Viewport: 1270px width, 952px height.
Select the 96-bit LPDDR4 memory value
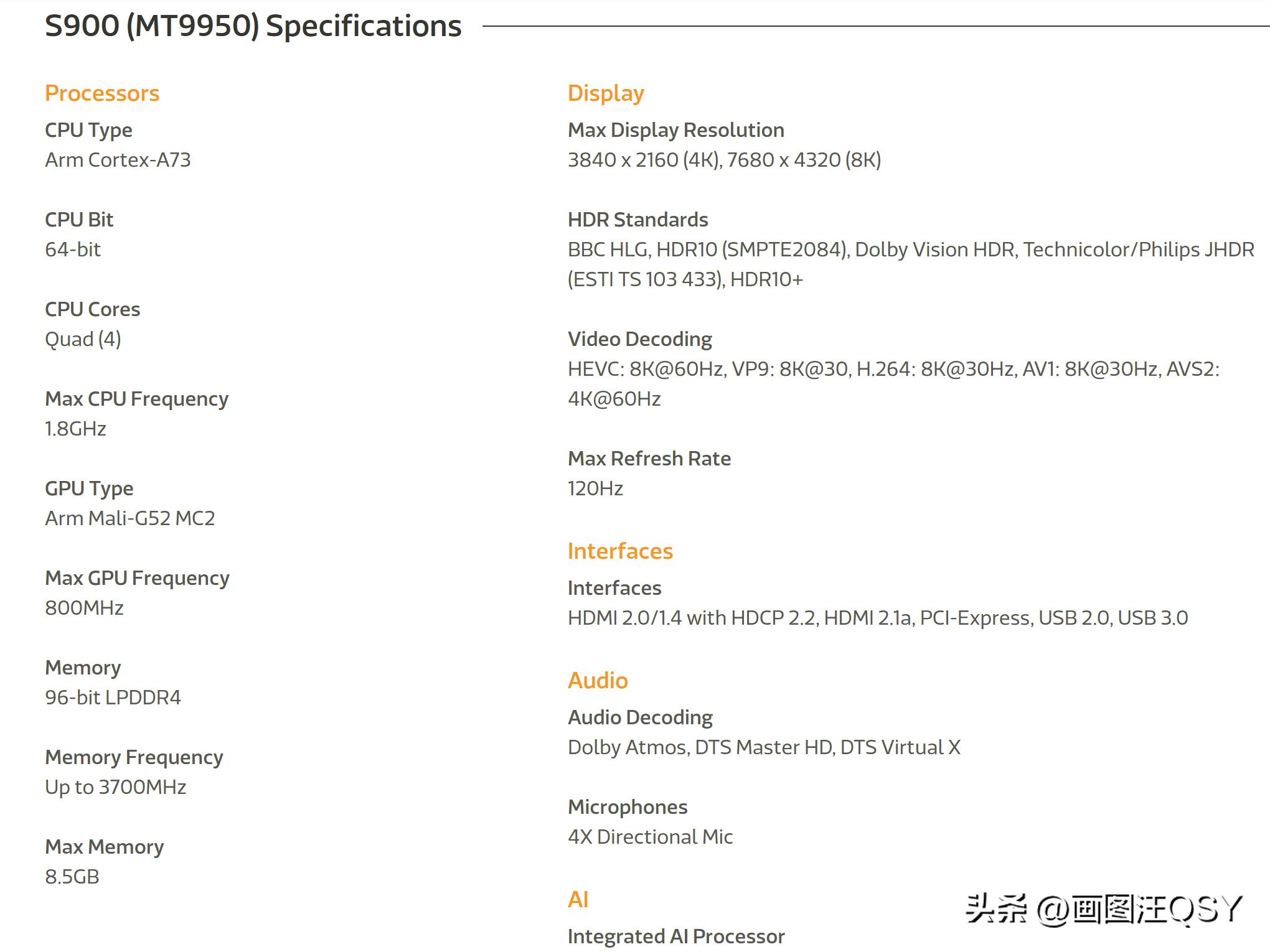click(x=113, y=698)
